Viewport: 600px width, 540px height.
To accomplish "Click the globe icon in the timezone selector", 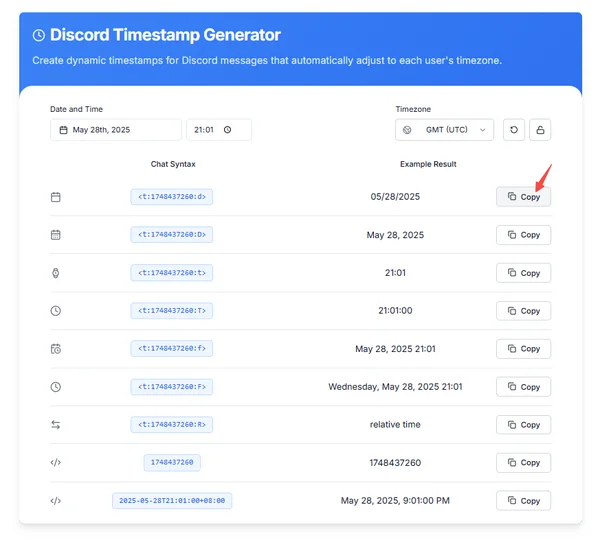I will (x=407, y=130).
